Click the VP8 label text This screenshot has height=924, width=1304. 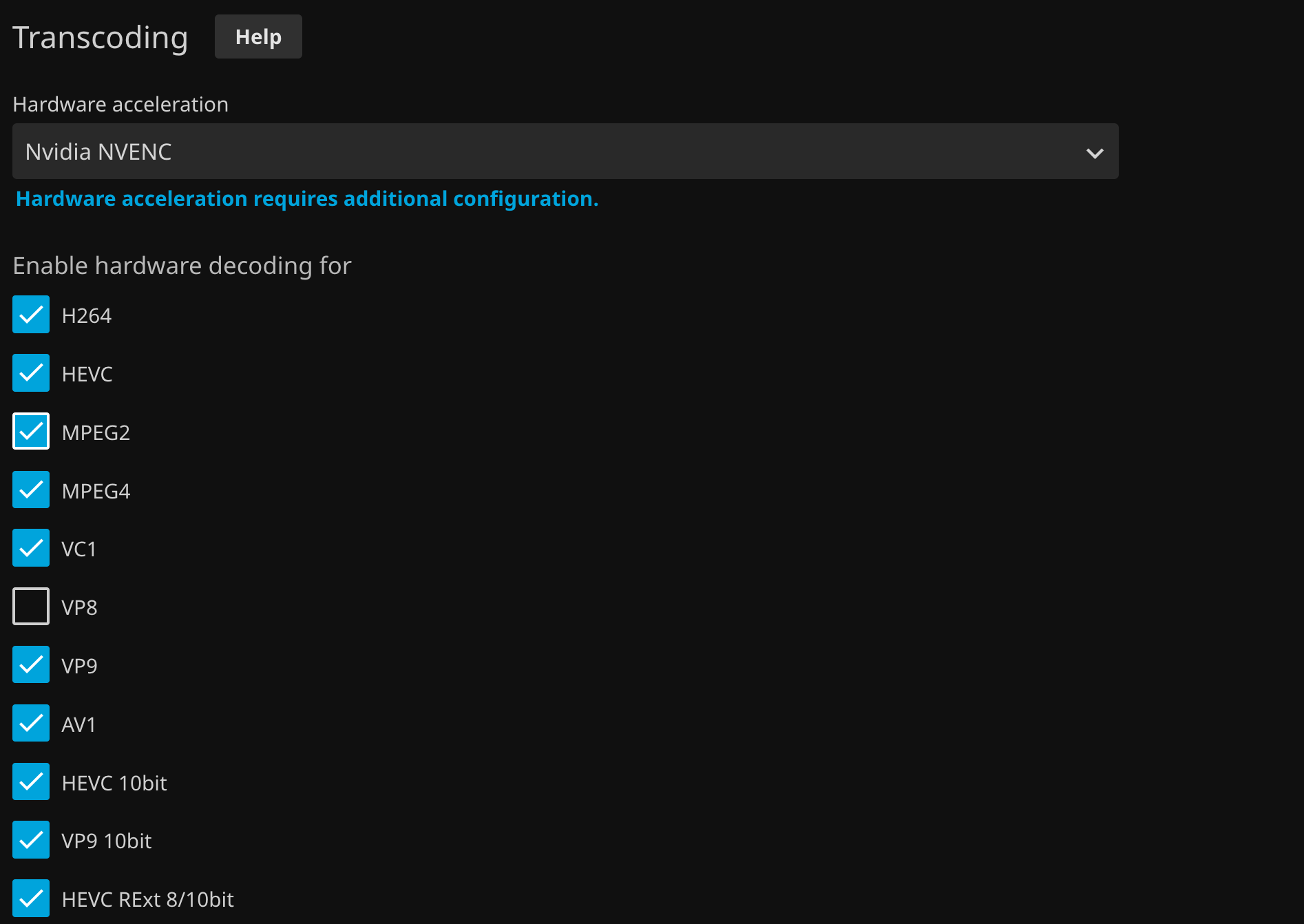coord(79,607)
